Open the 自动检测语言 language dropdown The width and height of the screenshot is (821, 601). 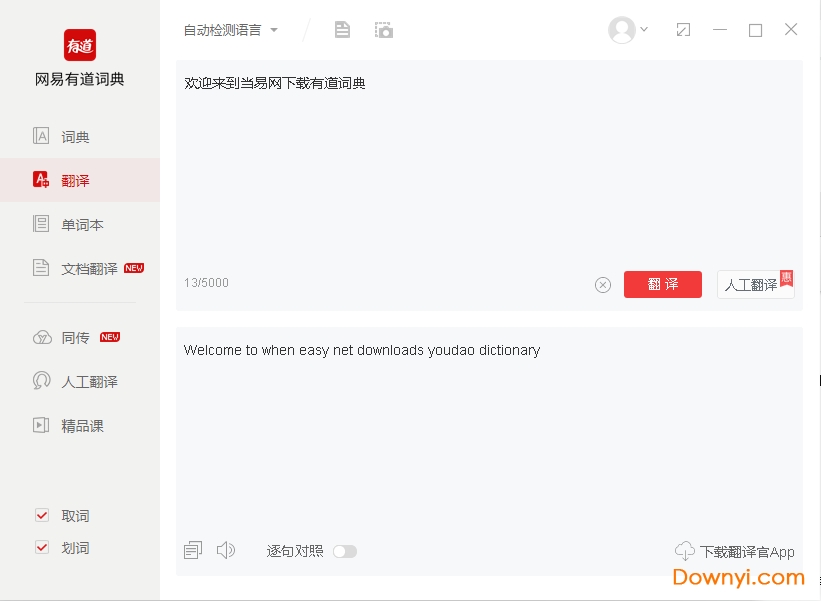(232, 30)
